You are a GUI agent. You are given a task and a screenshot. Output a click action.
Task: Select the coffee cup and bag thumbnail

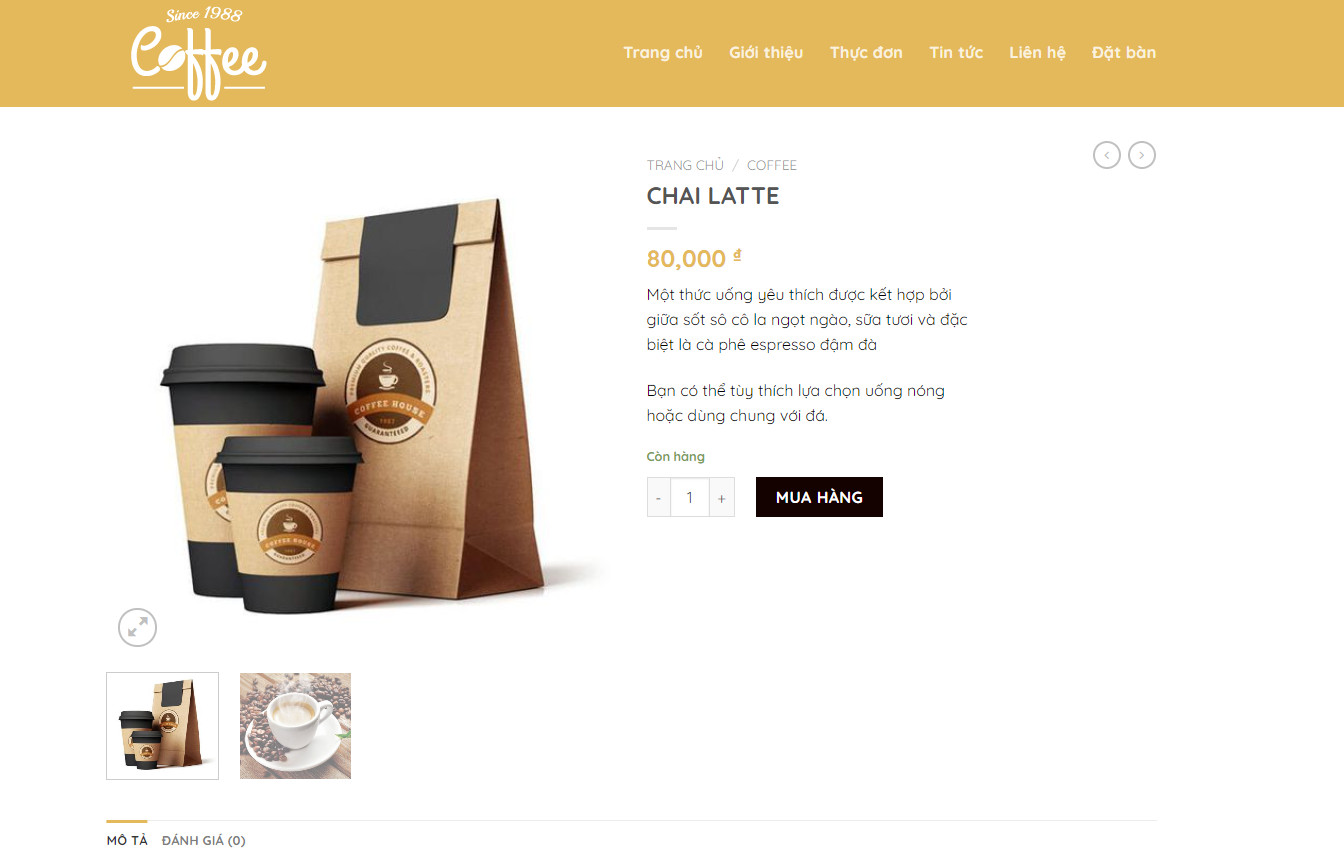[x=162, y=726]
